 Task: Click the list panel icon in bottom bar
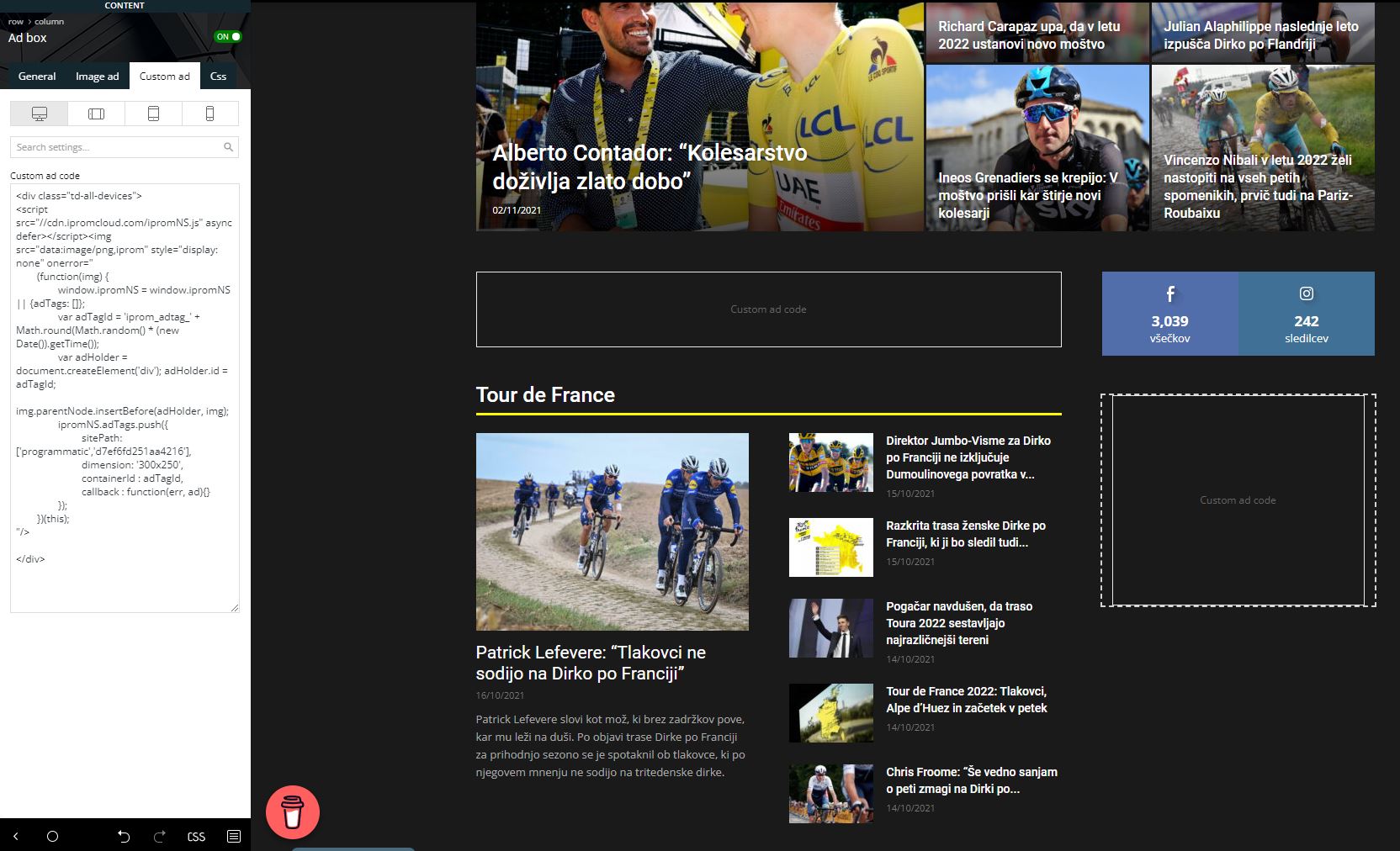[x=234, y=836]
